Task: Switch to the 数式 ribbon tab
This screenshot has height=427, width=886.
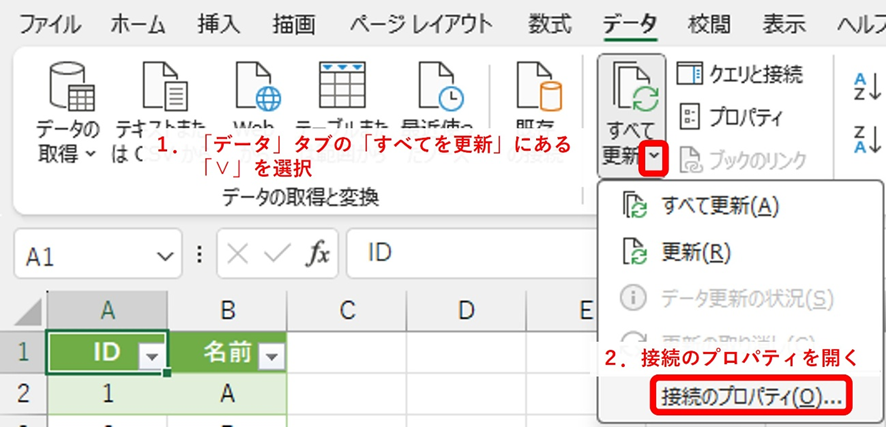Action: coord(549,22)
